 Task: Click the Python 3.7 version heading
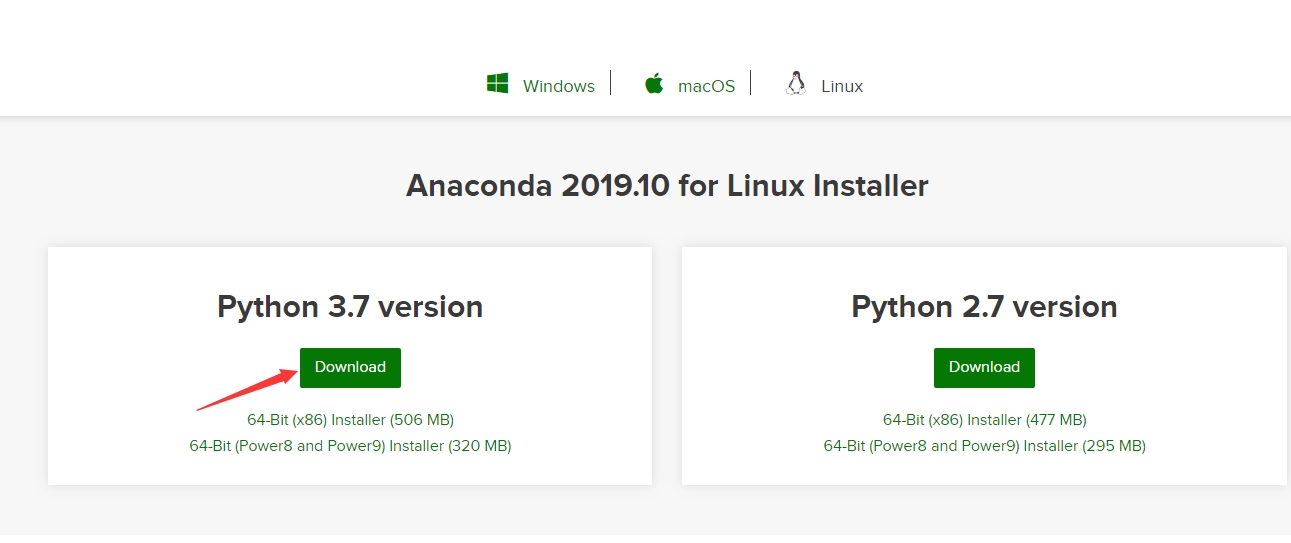pos(350,306)
